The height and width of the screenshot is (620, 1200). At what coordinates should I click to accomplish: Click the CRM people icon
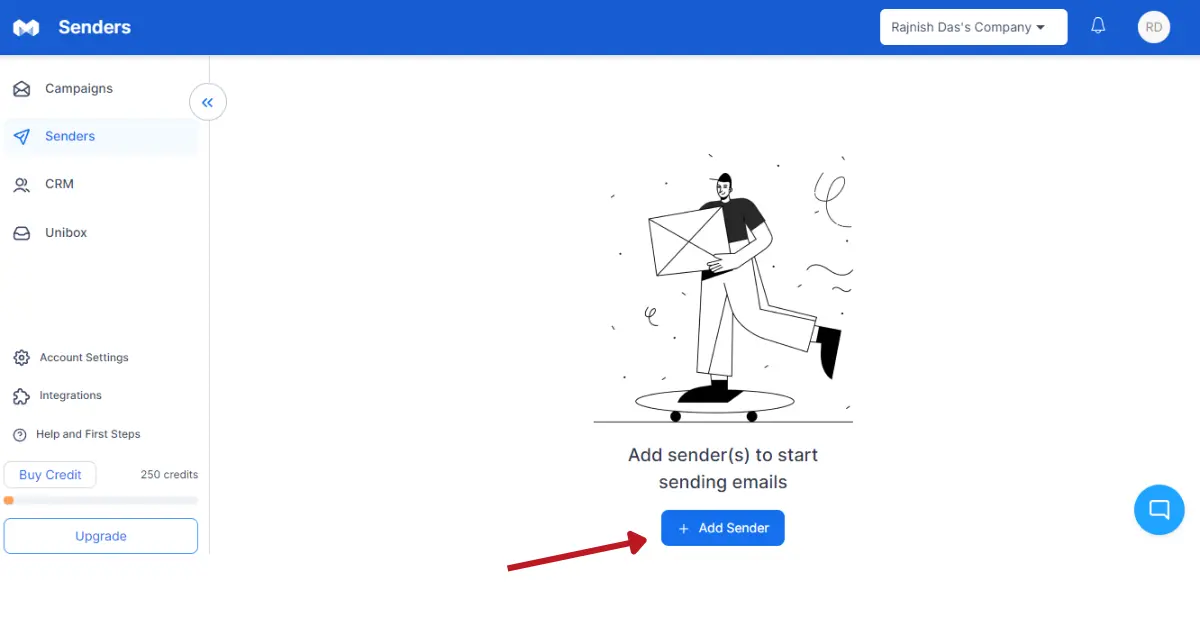click(21, 185)
